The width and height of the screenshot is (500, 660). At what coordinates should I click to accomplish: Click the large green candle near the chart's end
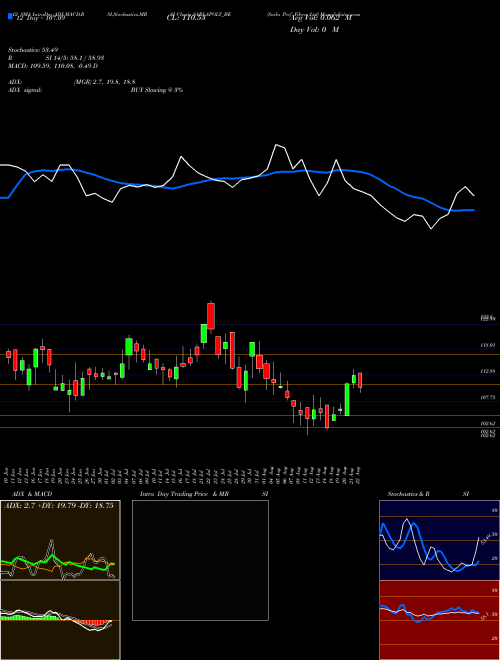[347, 399]
